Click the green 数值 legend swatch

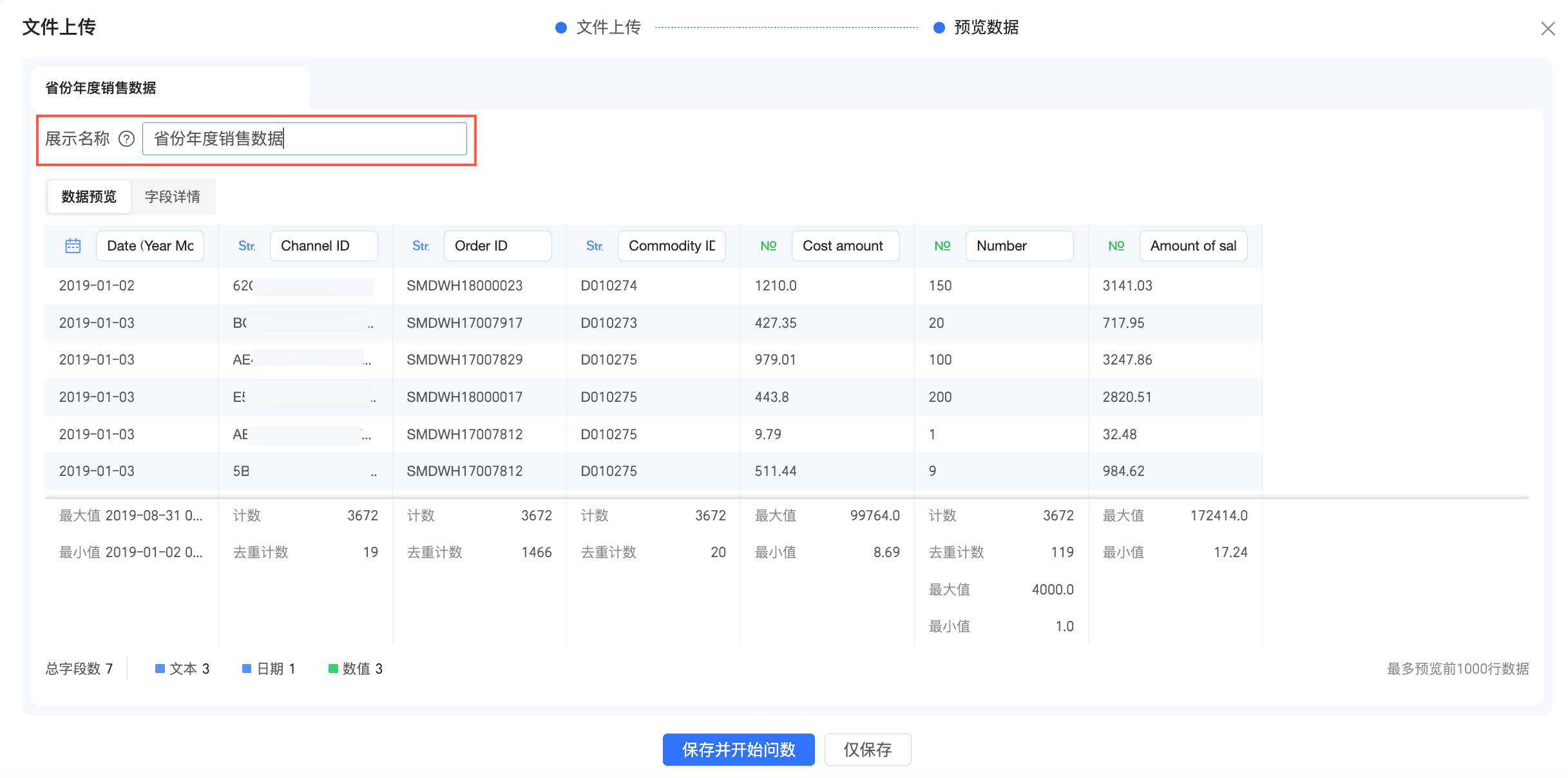[333, 669]
